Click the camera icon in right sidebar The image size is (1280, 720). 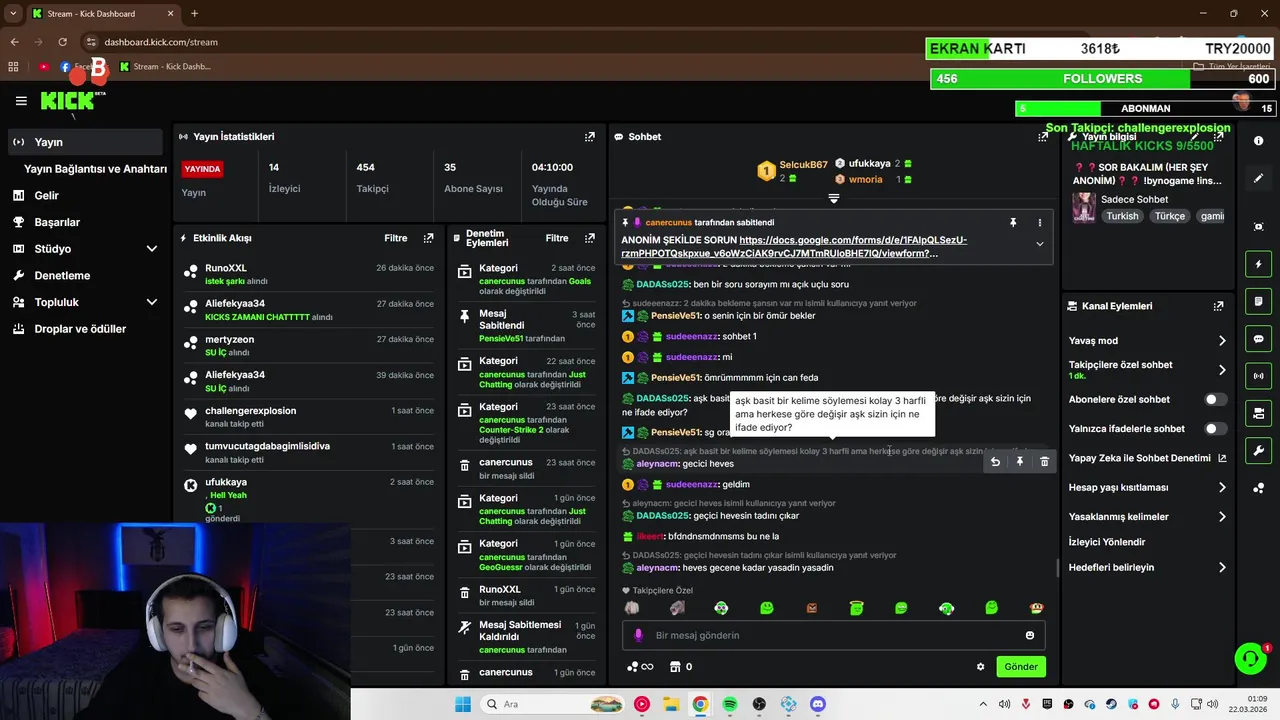(1258, 227)
